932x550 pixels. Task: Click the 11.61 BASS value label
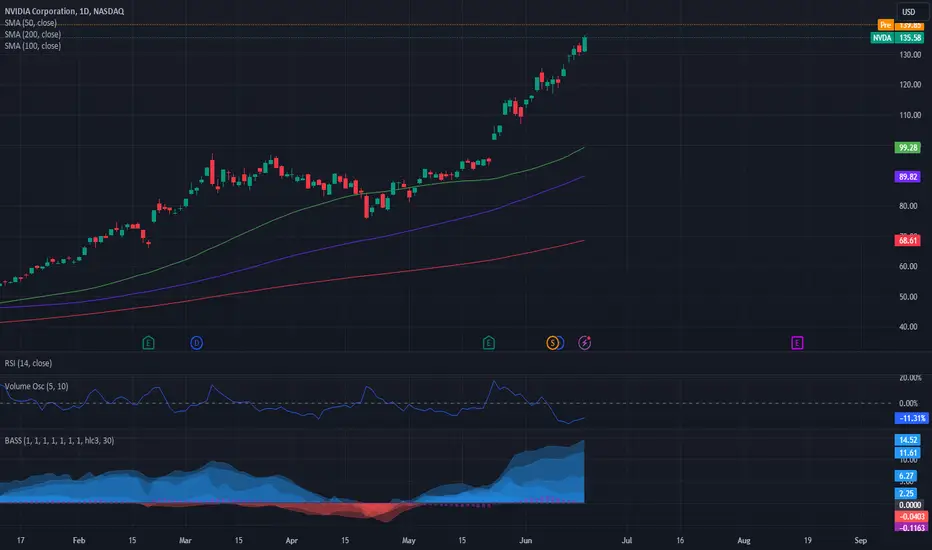pyautogui.click(x=908, y=453)
